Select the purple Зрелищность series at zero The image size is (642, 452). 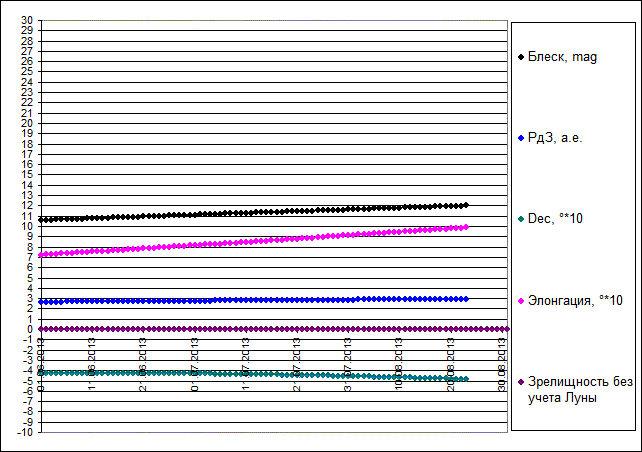pyautogui.click(x=274, y=329)
